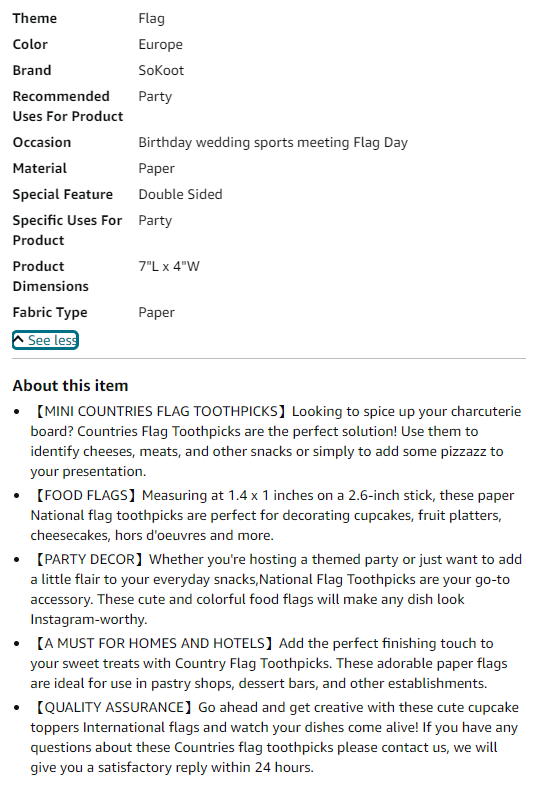Viewport: 546px width, 787px height.
Task: Select the Theme label in specifications
Action: [x=35, y=19]
